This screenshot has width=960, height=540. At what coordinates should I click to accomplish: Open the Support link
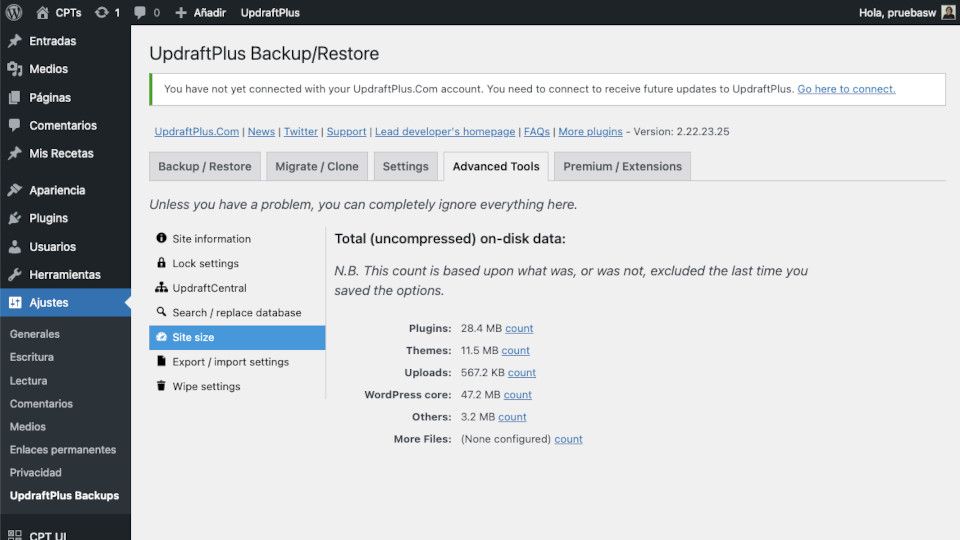(347, 131)
